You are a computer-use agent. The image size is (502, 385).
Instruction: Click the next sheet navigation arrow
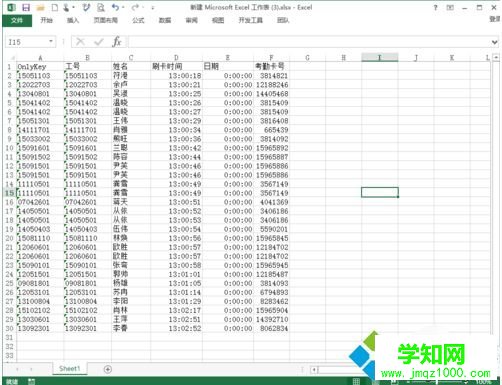(31, 369)
